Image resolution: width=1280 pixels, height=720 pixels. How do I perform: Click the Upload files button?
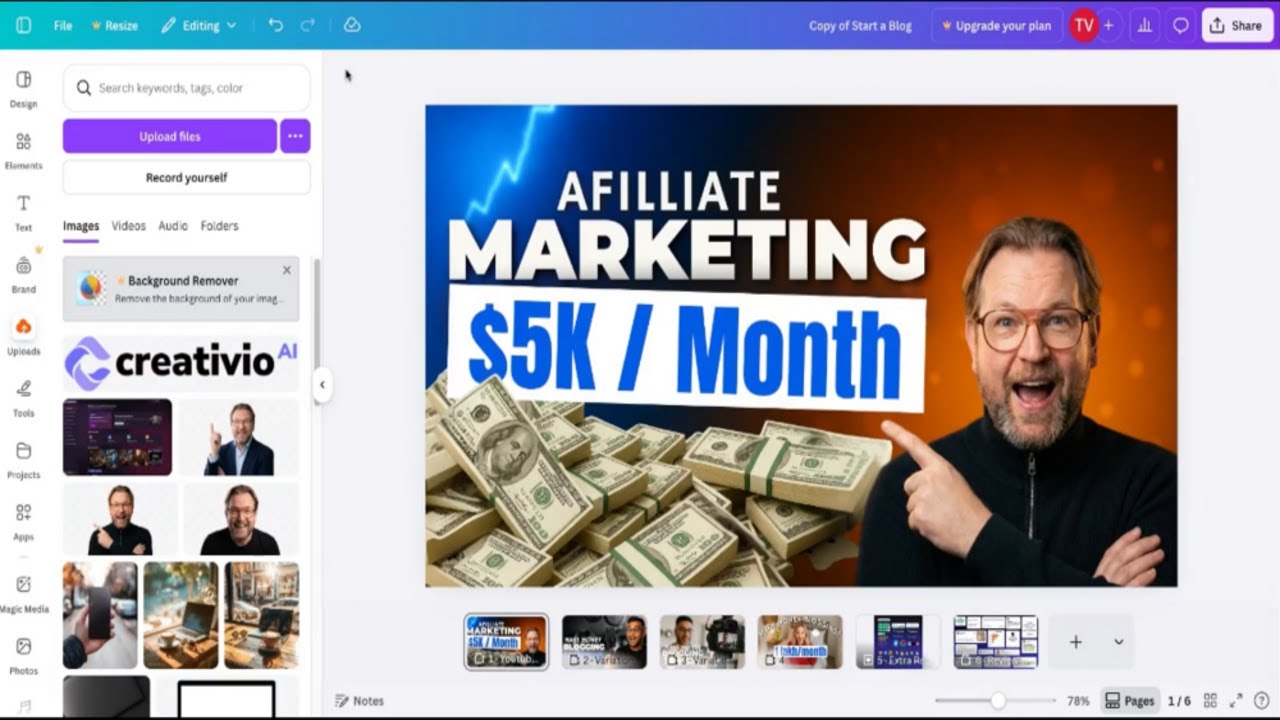coord(170,136)
